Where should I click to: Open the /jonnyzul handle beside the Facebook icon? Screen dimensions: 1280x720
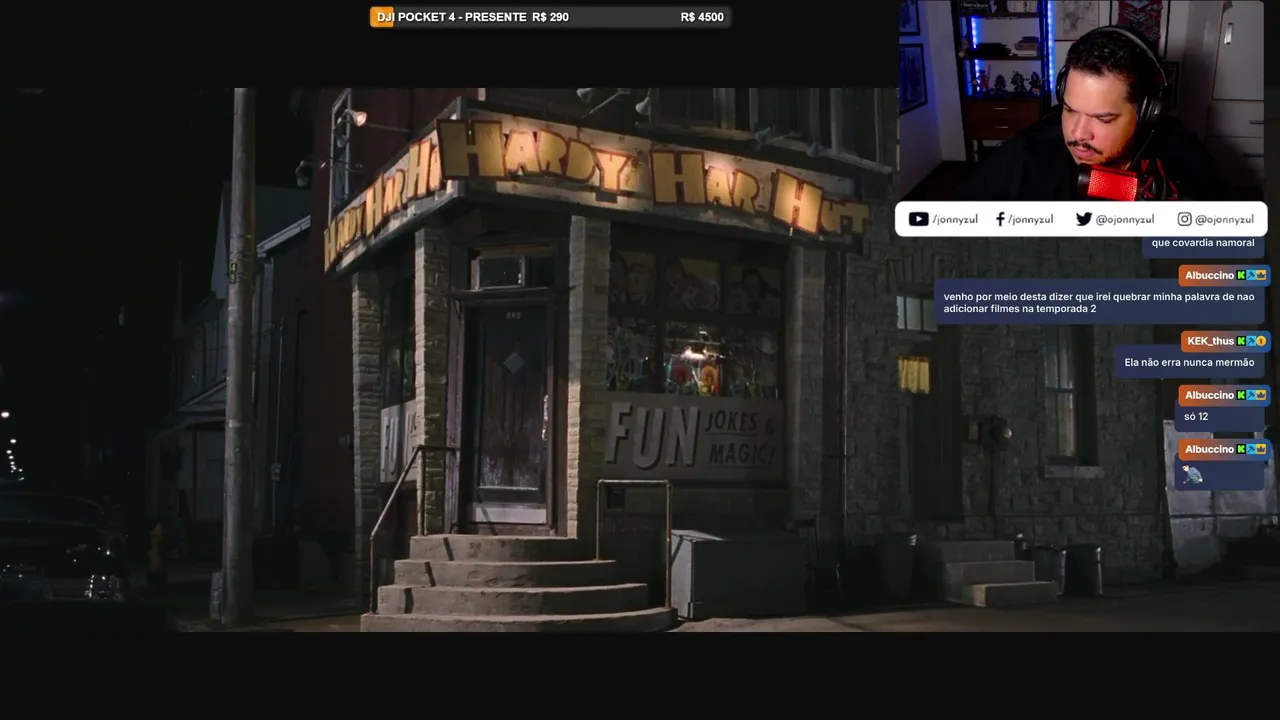point(1030,219)
